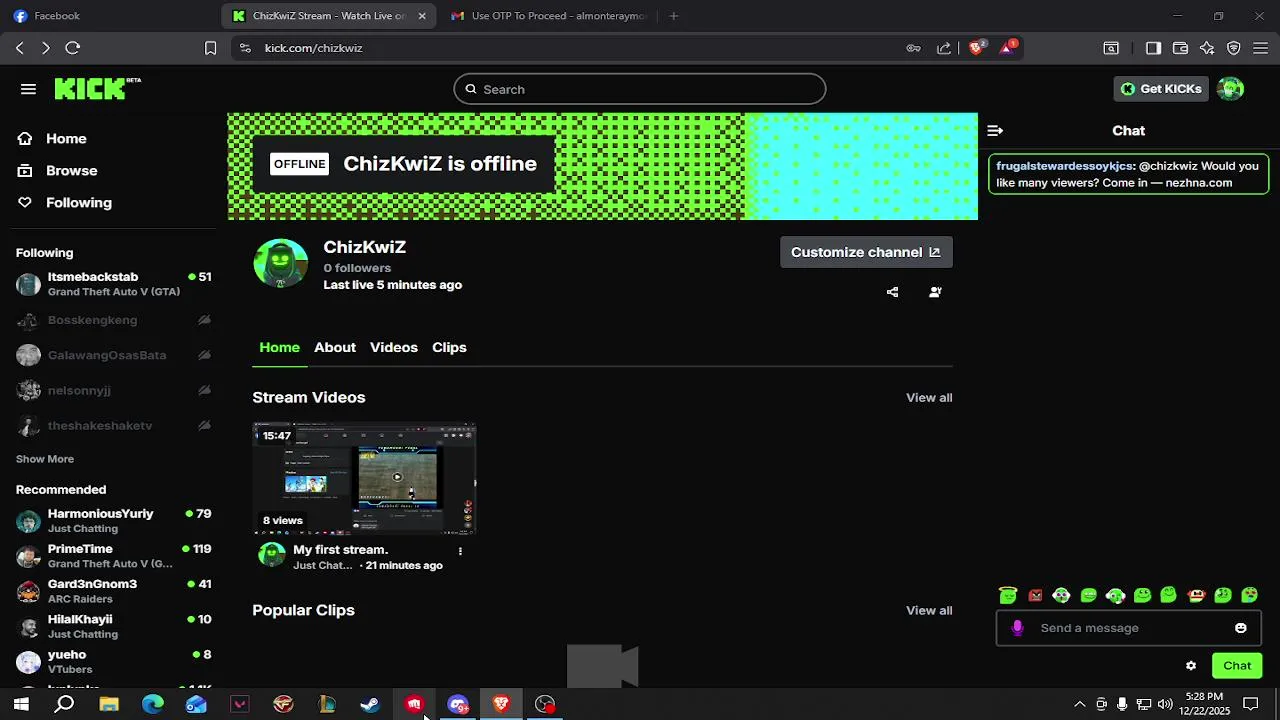Open a new browser tab

click(x=673, y=16)
